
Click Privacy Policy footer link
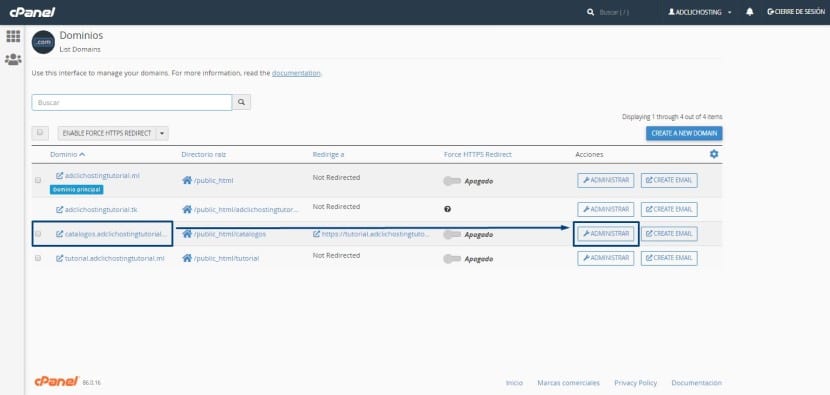(635, 382)
